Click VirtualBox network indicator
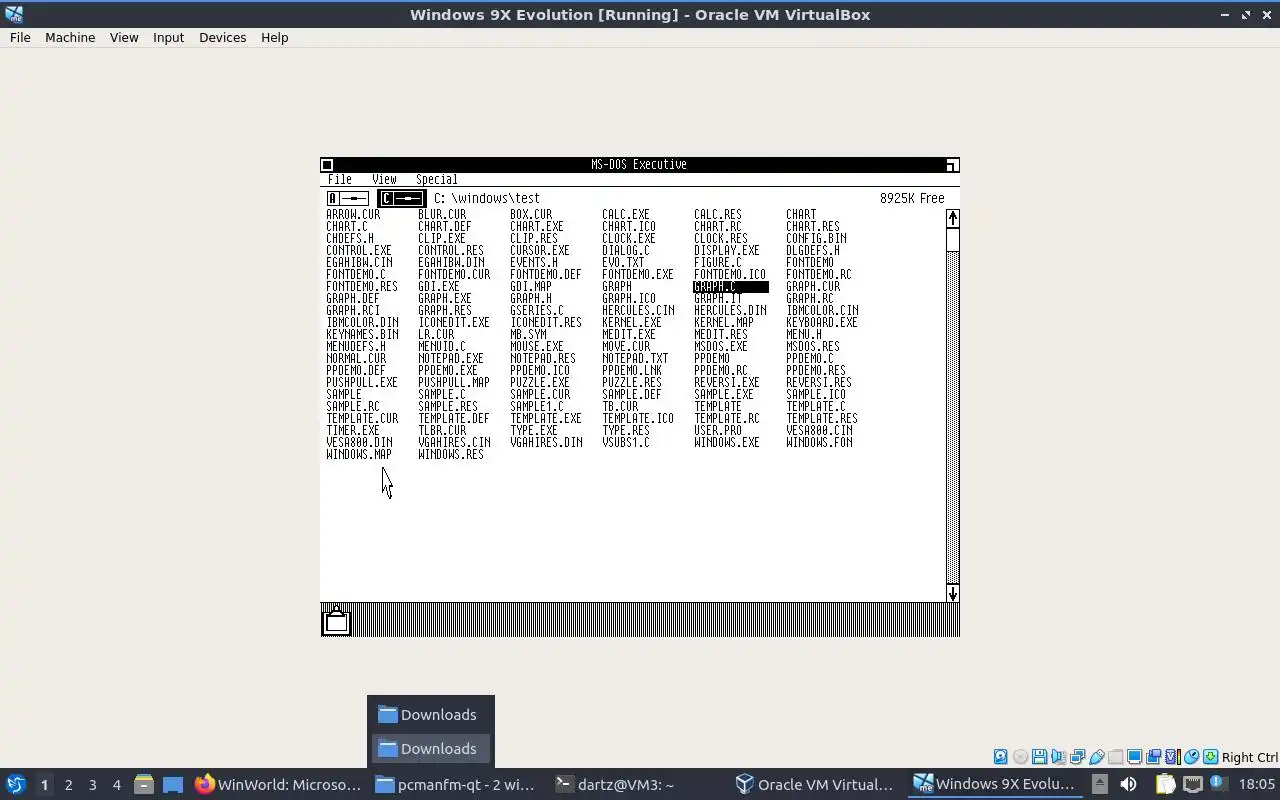1280x800 pixels. pyautogui.click(x=1077, y=757)
